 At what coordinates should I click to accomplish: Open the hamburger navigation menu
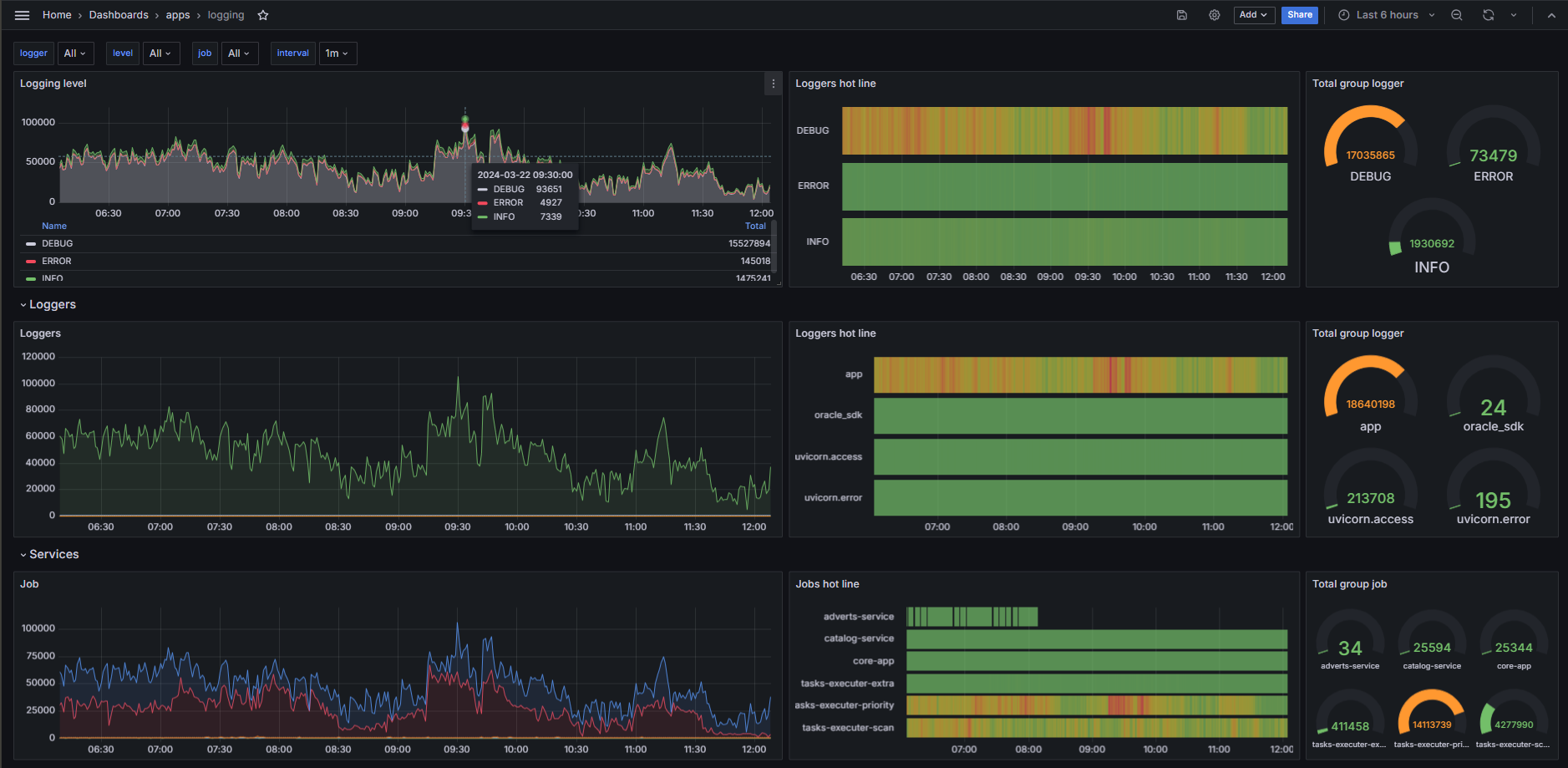coord(23,15)
